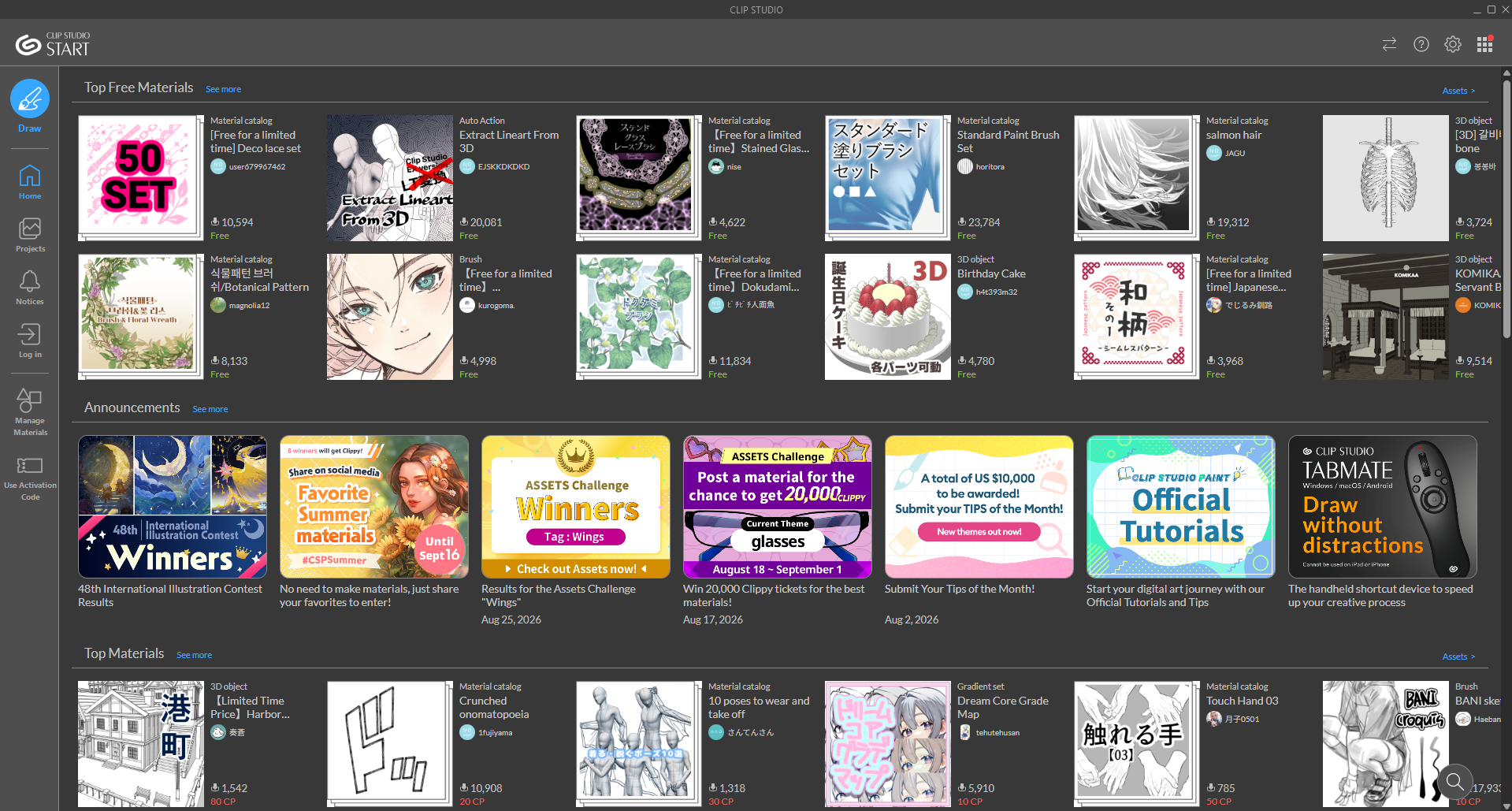Click the h4t393m32 author avatar
This screenshot has width=1512, height=811.
pyautogui.click(x=965, y=292)
